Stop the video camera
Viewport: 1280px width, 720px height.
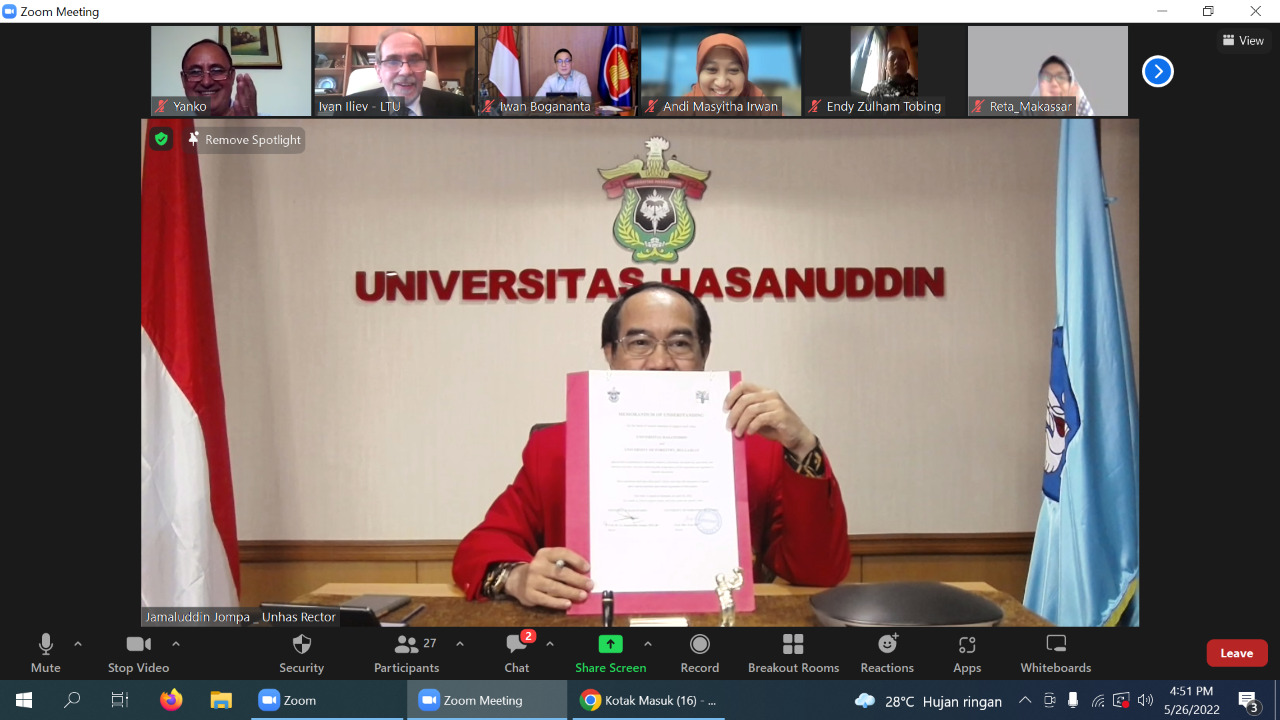coord(138,652)
